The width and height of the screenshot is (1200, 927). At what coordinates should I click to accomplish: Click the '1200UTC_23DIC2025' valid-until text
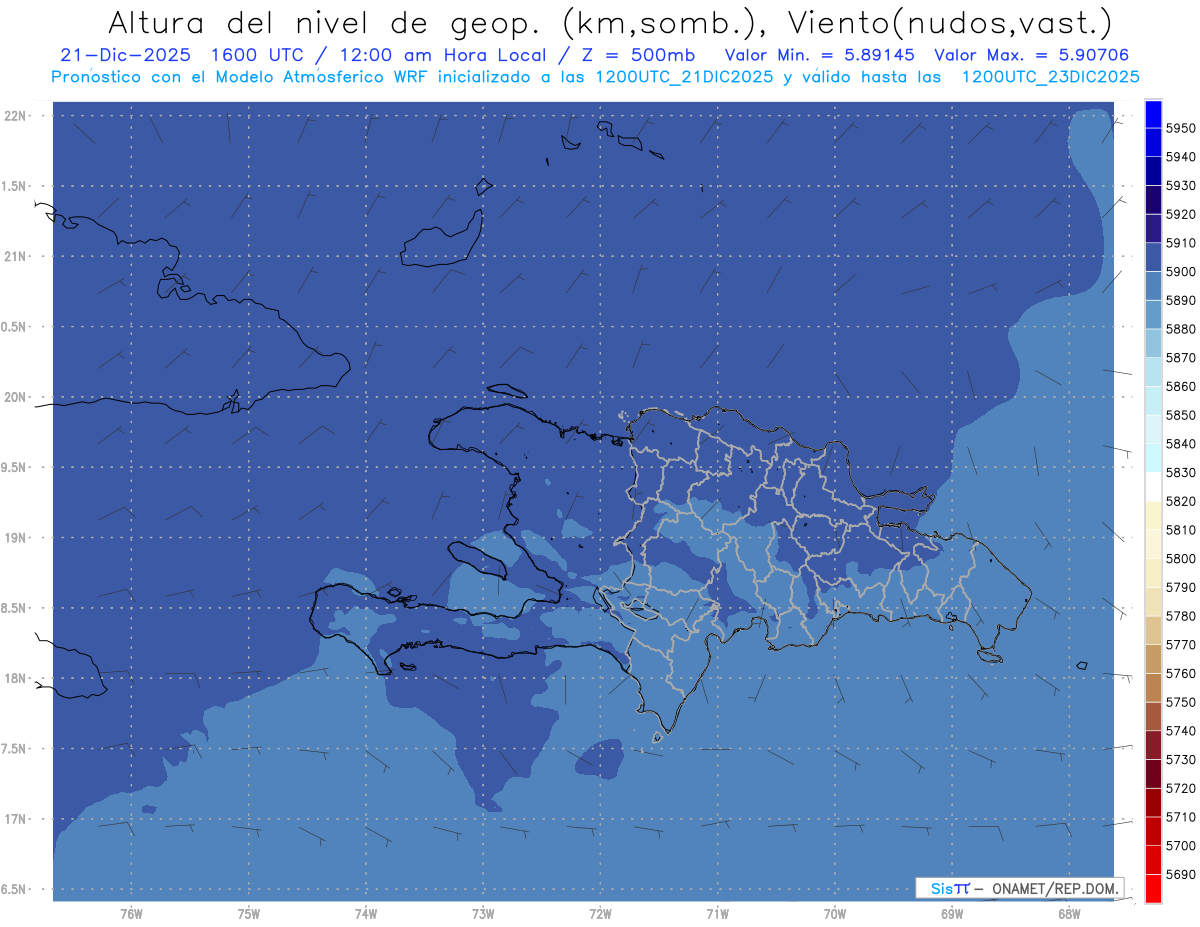click(x=1050, y=76)
